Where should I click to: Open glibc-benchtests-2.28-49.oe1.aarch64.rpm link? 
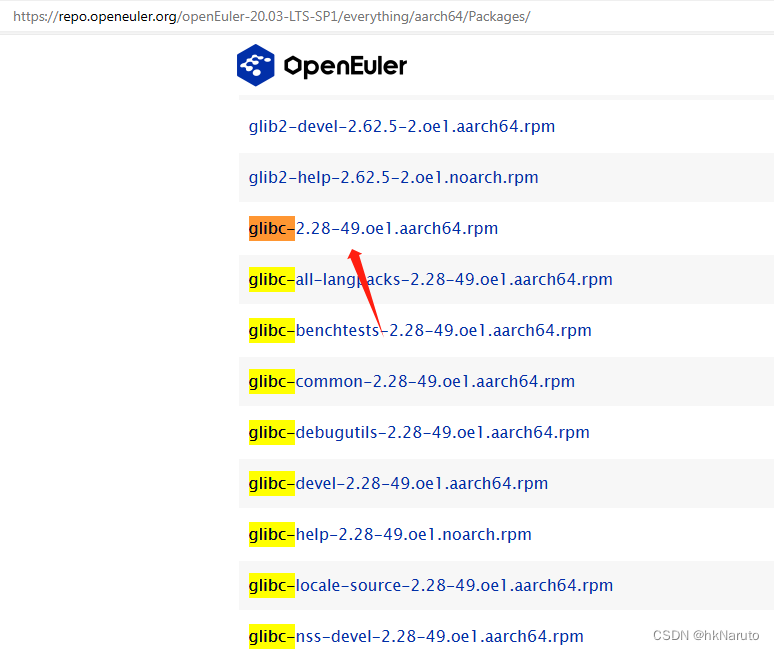tap(420, 331)
